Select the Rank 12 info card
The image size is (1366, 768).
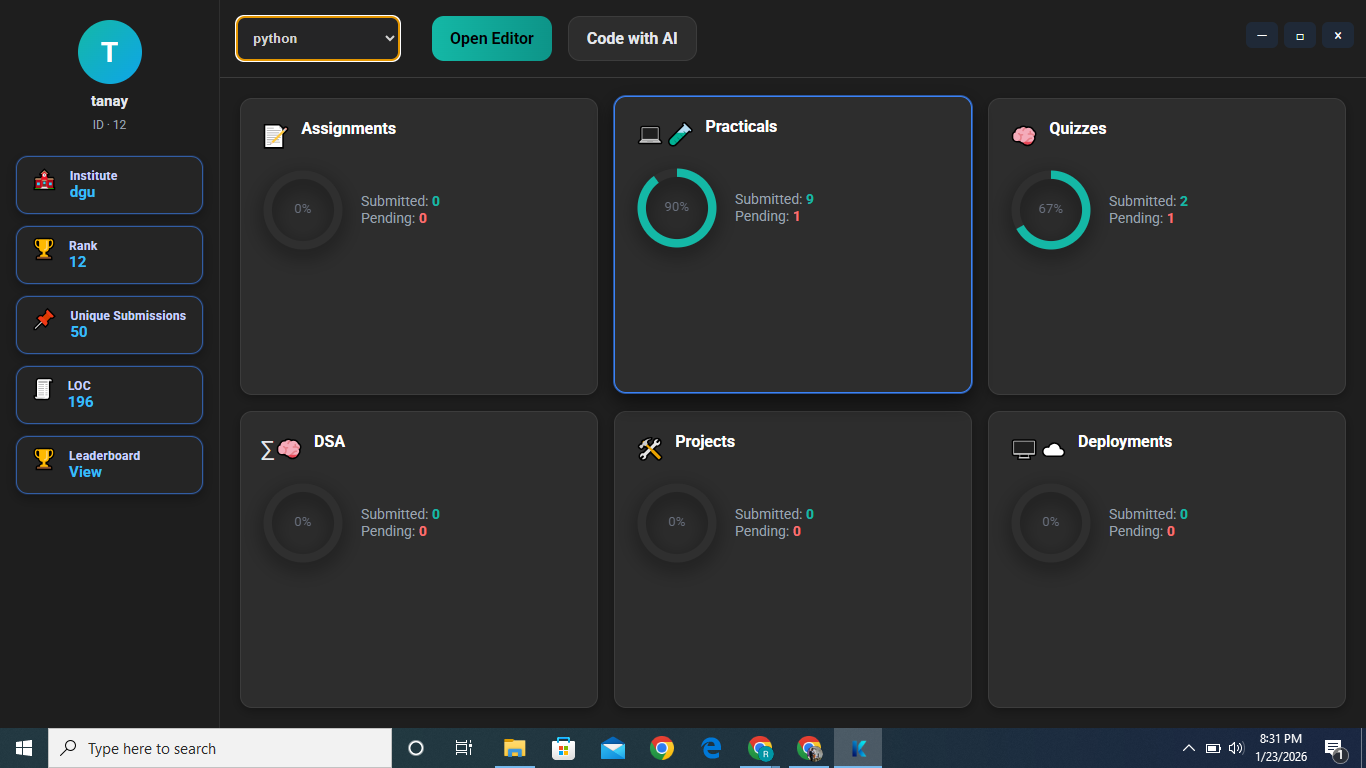point(109,255)
